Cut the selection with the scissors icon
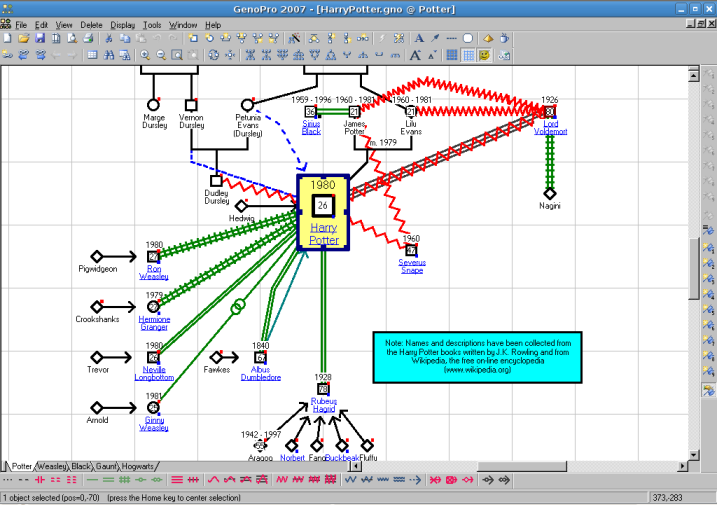The height and width of the screenshot is (505, 717). pyautogui.click(x=109, y=39)
